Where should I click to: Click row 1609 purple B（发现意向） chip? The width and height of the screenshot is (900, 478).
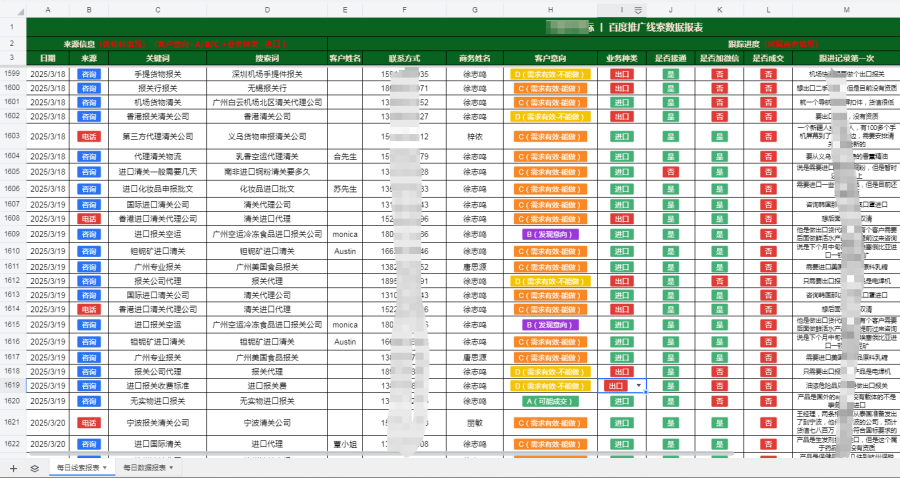[x=551, y=233]
